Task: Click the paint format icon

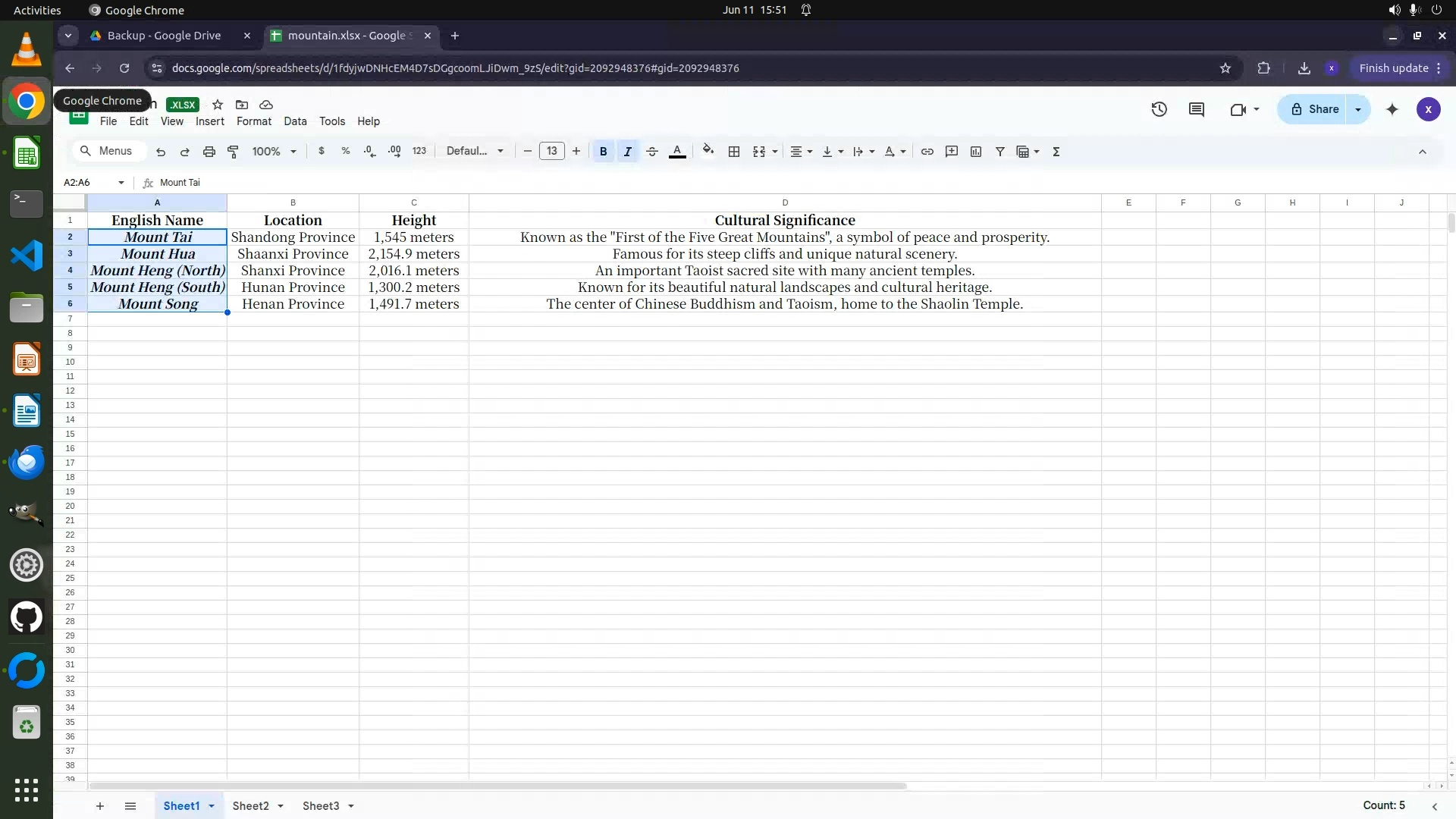Action: click(234, 152)
